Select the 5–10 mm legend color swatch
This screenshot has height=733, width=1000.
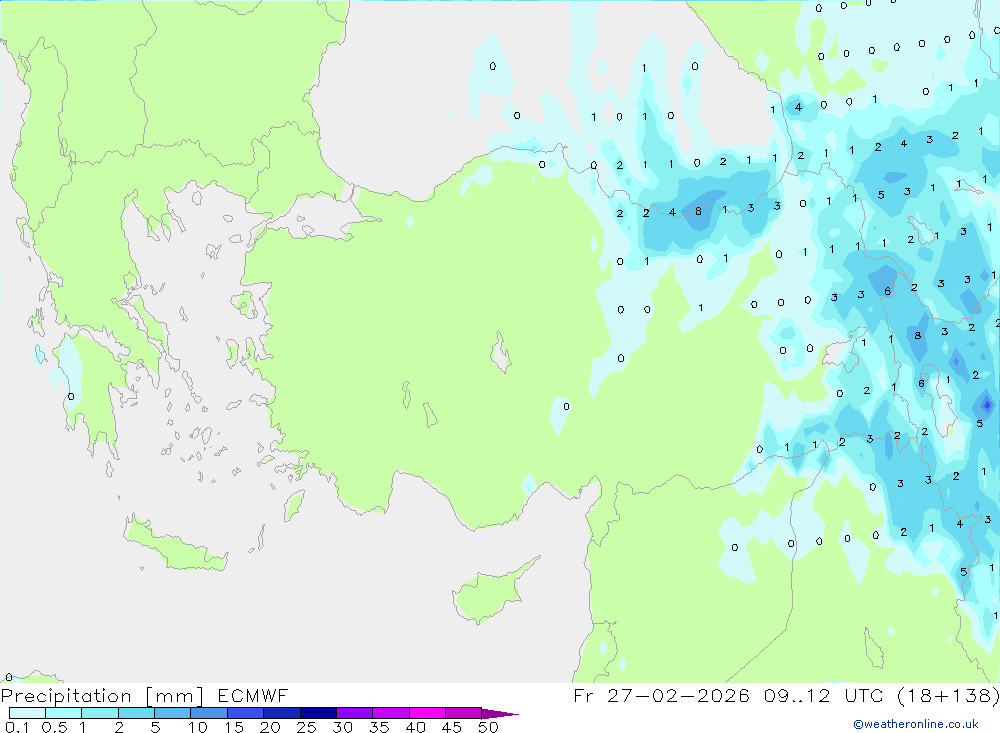pos(173,713)
